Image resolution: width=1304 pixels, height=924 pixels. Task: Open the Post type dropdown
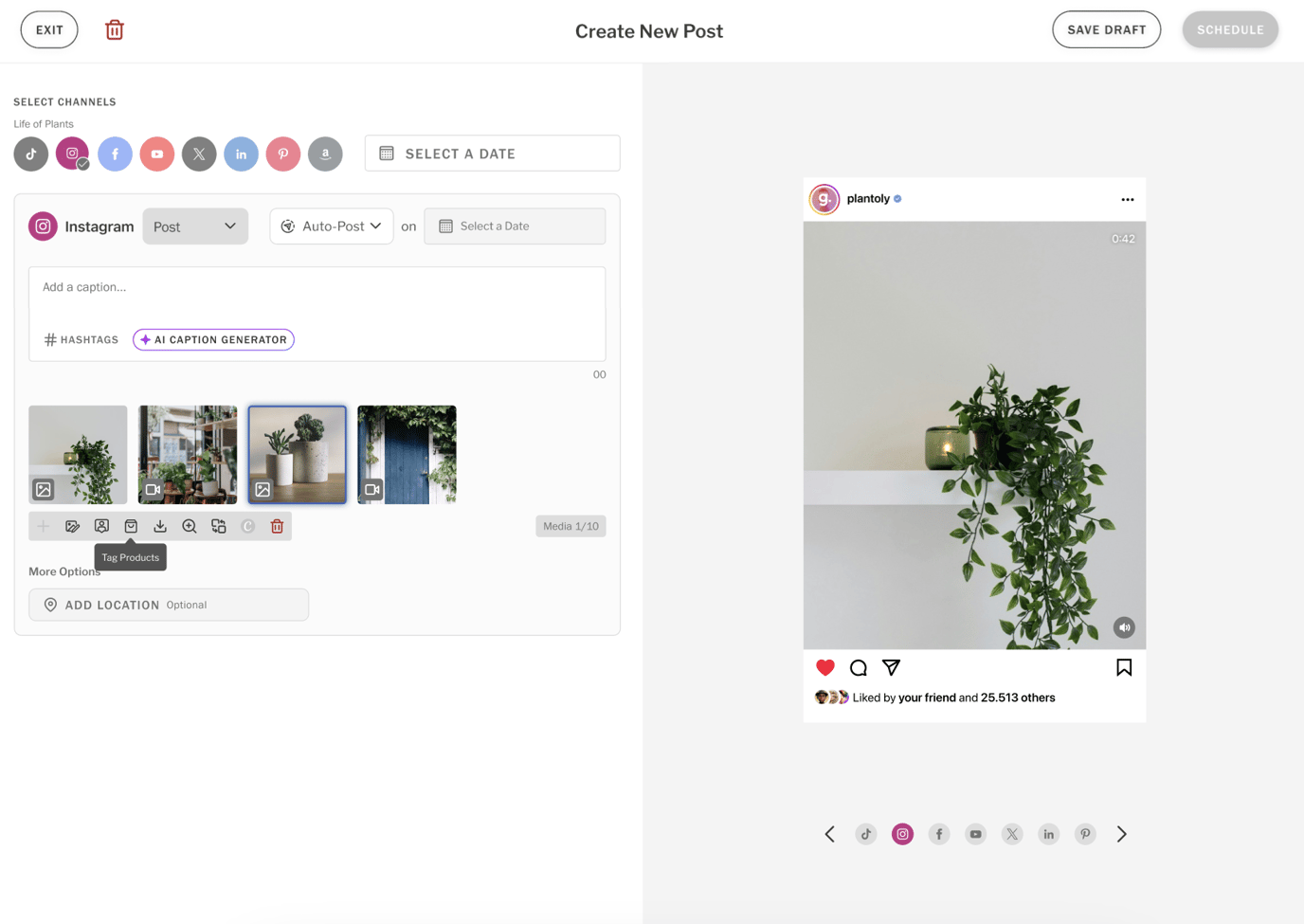(x=195, y=226)
